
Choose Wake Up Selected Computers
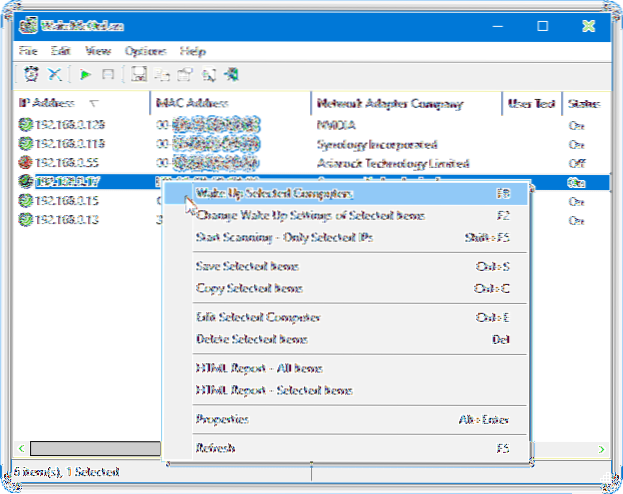[275, 194]
